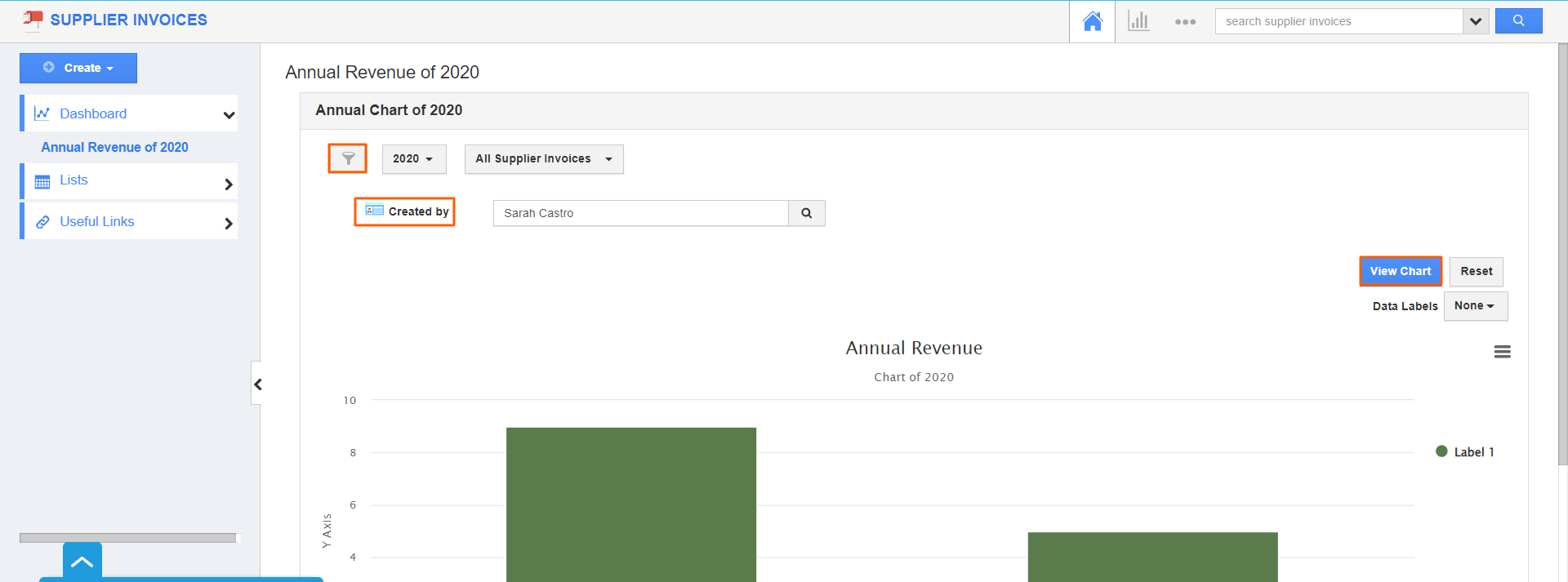Screen dimensions: 1568x582
Task: Click the Dashboard line chart icon
Action: (x=42, y=113)
